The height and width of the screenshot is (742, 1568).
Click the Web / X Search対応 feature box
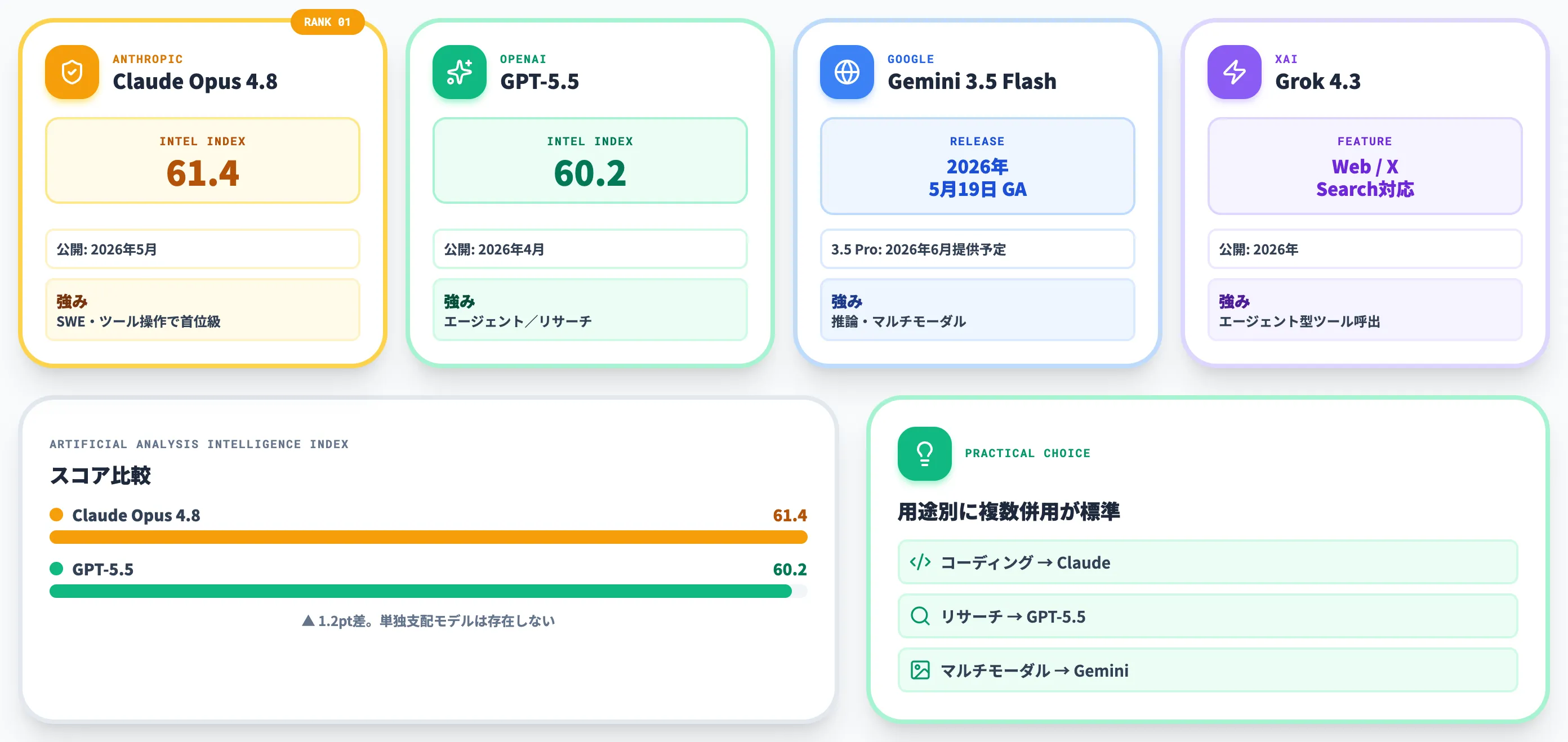pyautogui.click(x=1365, y=166)
